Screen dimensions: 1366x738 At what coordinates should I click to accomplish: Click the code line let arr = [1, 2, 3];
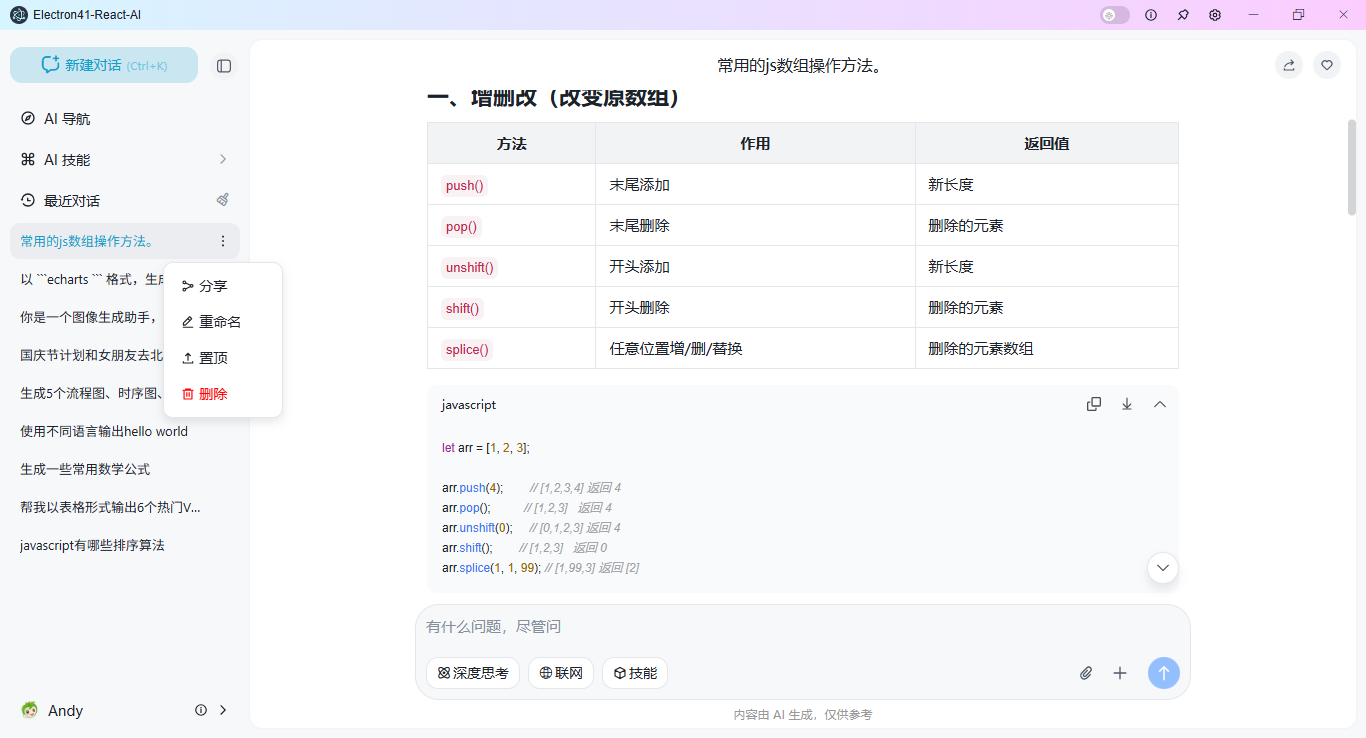point(485,448)
